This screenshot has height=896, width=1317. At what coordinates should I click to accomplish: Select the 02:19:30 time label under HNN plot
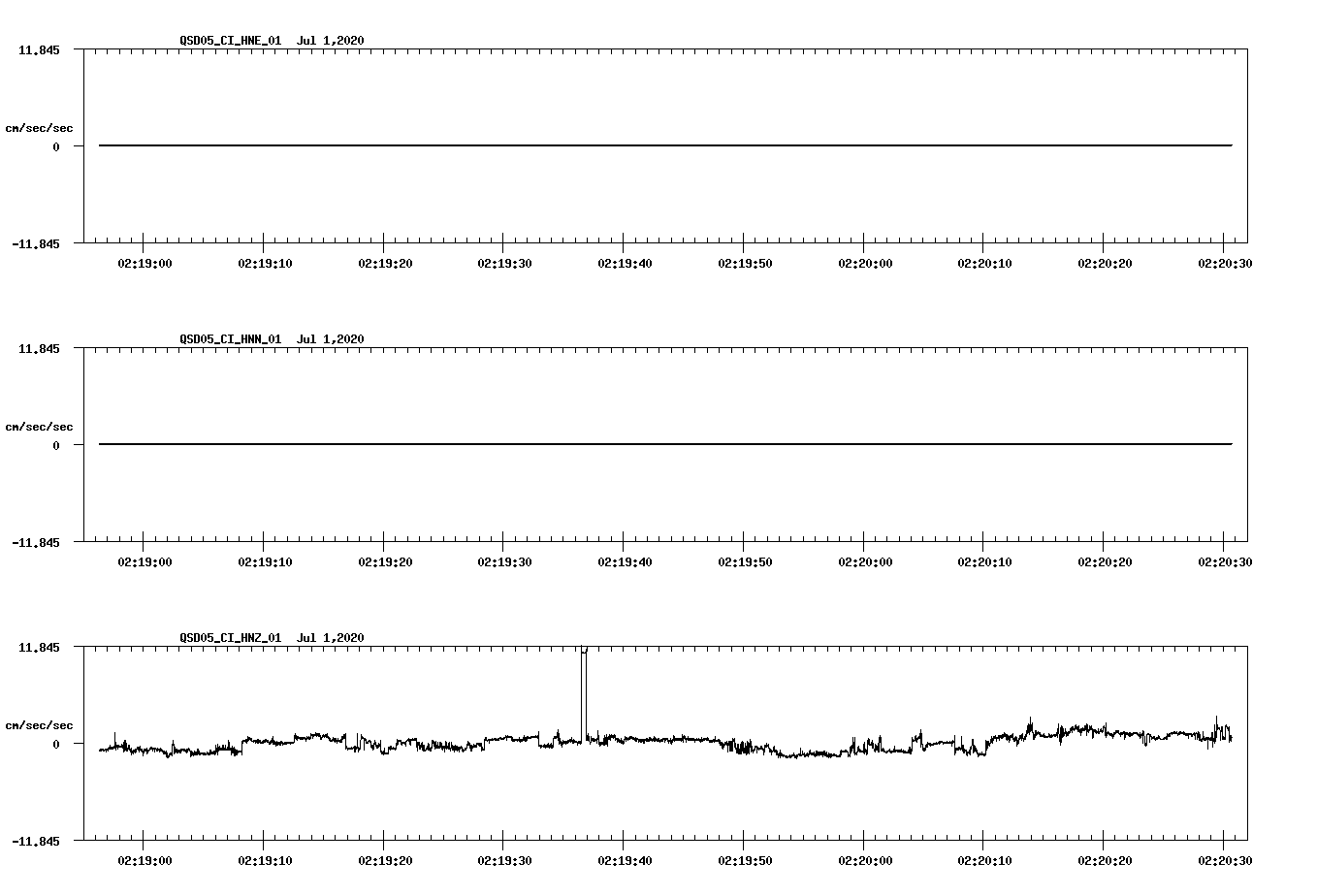504,561
